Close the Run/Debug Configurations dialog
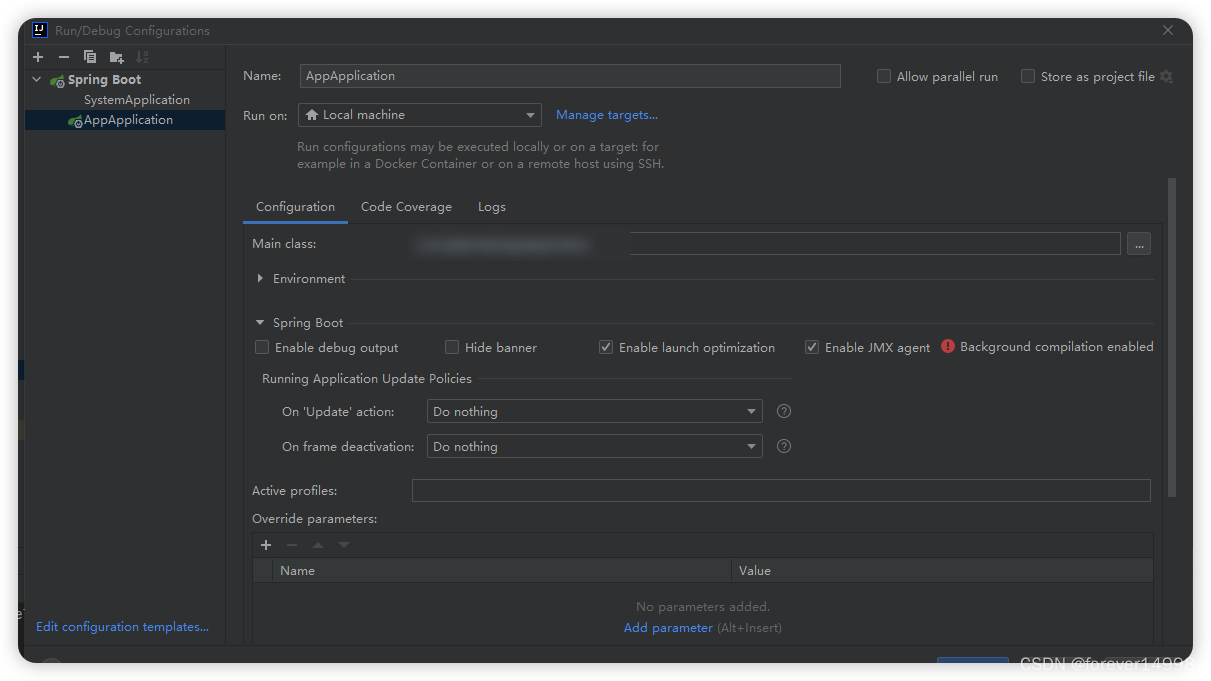 [1168, 31]
